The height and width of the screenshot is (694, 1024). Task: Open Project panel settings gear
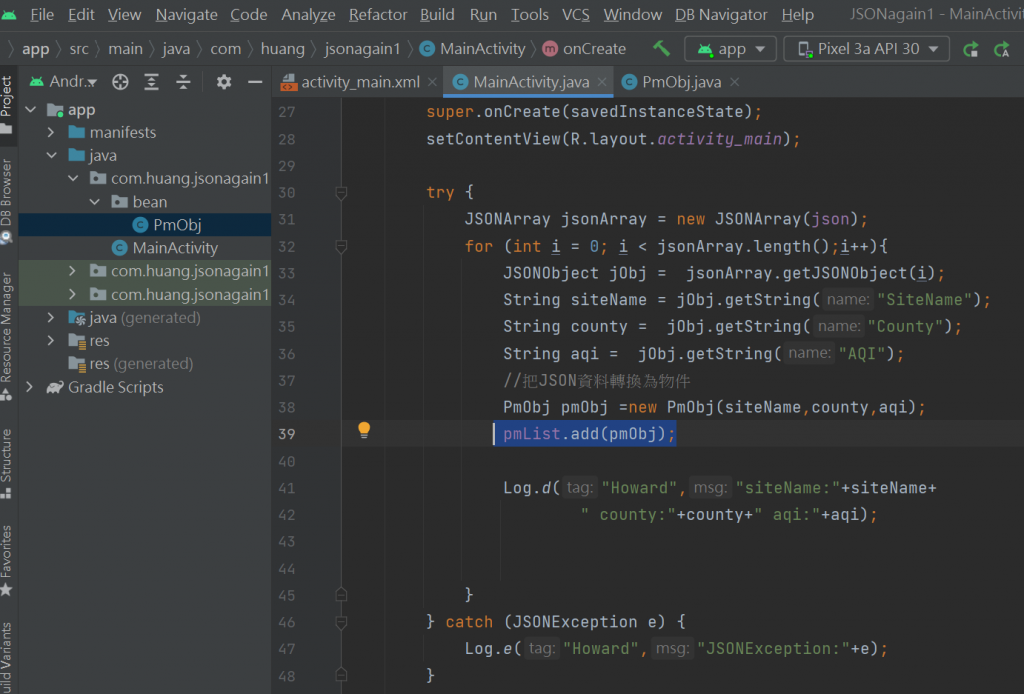224,82
